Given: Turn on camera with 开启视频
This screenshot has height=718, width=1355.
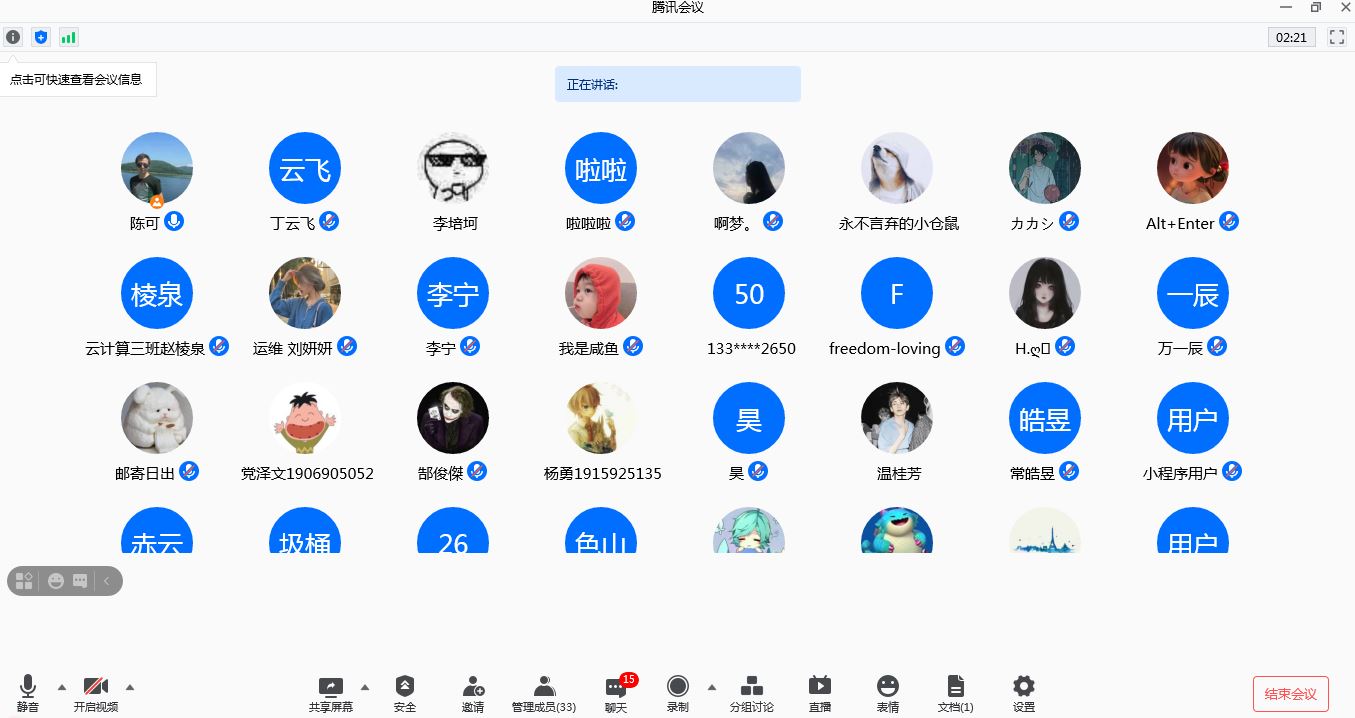Looking at the screenshot, I should pyautogui.click(x=96, y=693).
